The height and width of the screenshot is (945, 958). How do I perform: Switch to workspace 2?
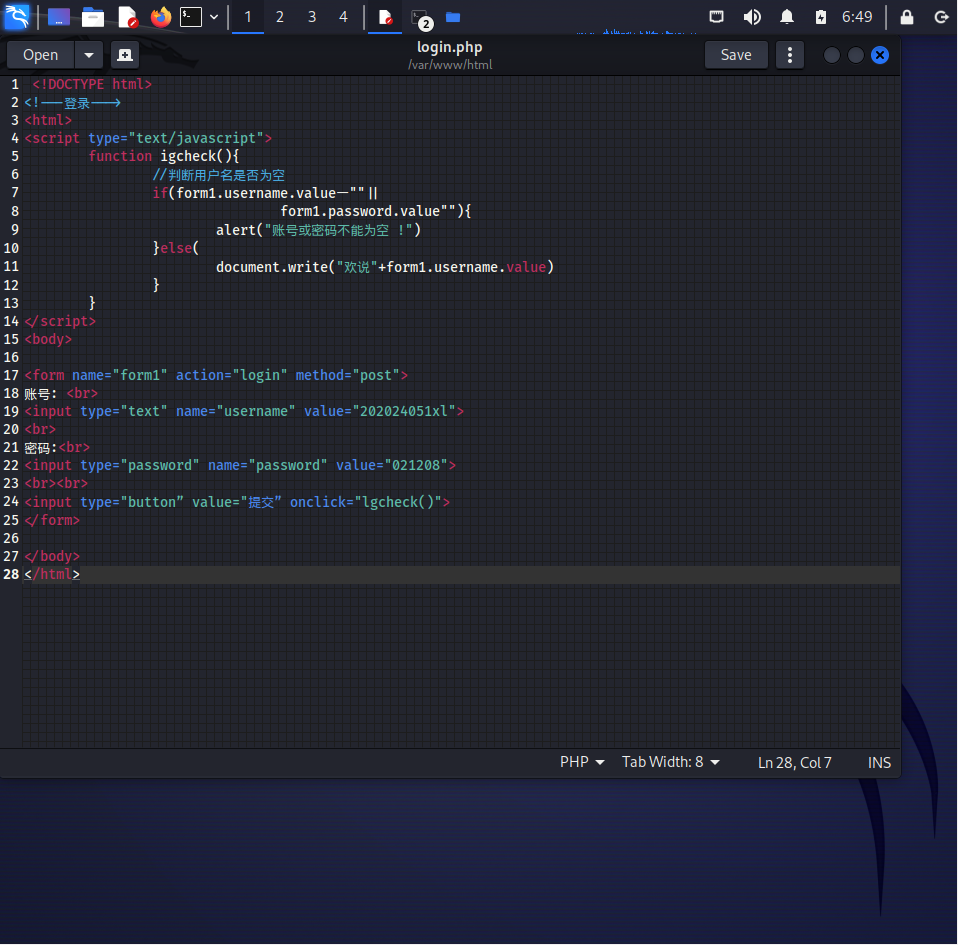279,17
